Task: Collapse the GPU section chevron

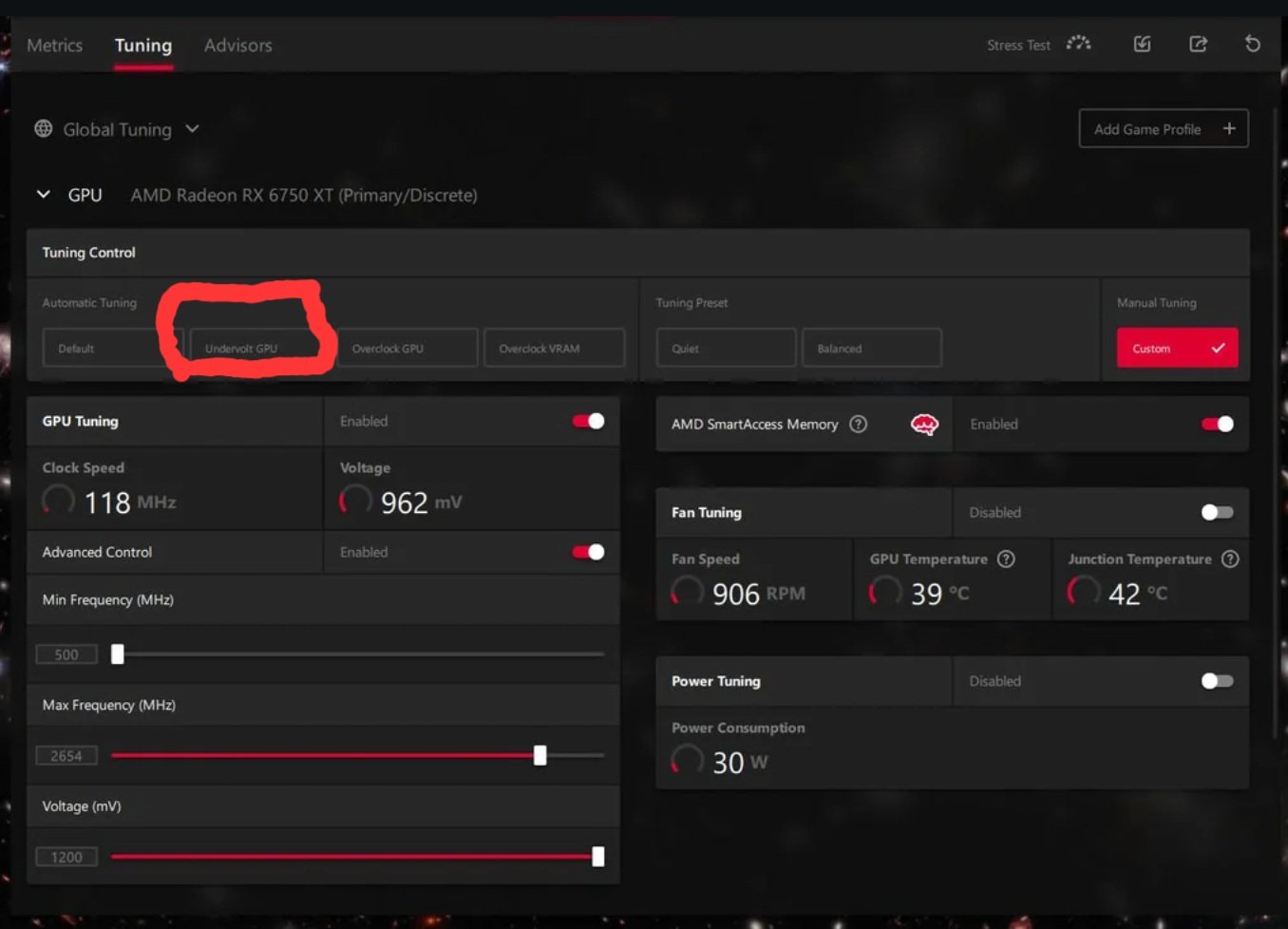Action: pyautogui.click(x=43, y=194)
